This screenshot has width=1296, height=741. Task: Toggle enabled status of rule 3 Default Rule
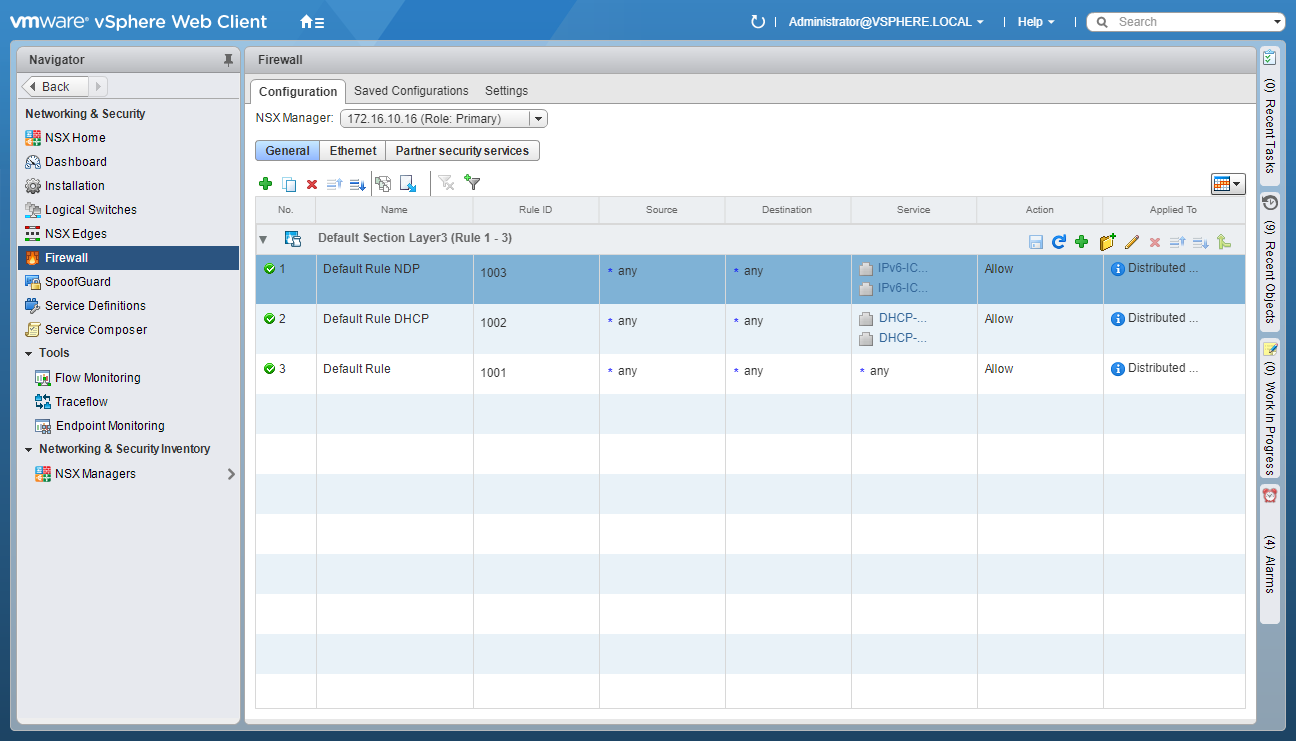point(269,369)
